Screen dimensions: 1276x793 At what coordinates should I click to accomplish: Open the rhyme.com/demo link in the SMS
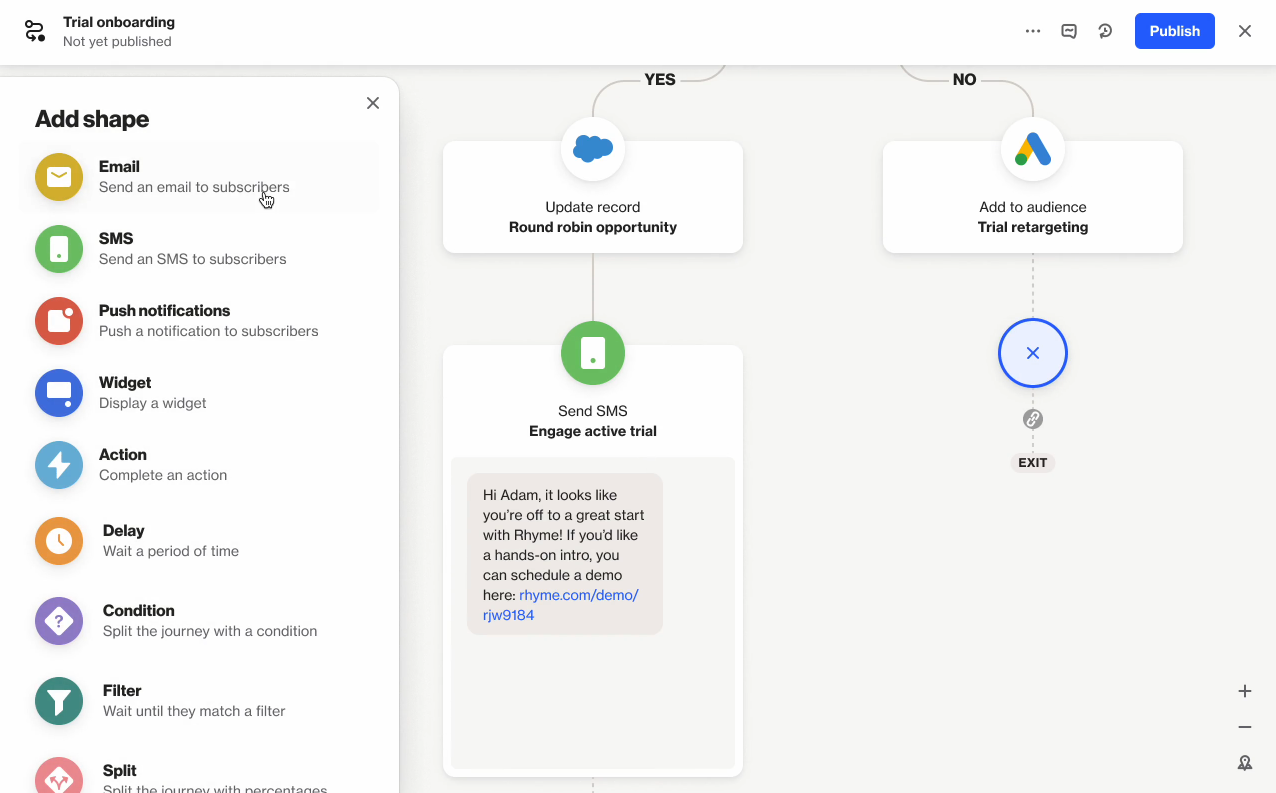(x=578, y=594)
